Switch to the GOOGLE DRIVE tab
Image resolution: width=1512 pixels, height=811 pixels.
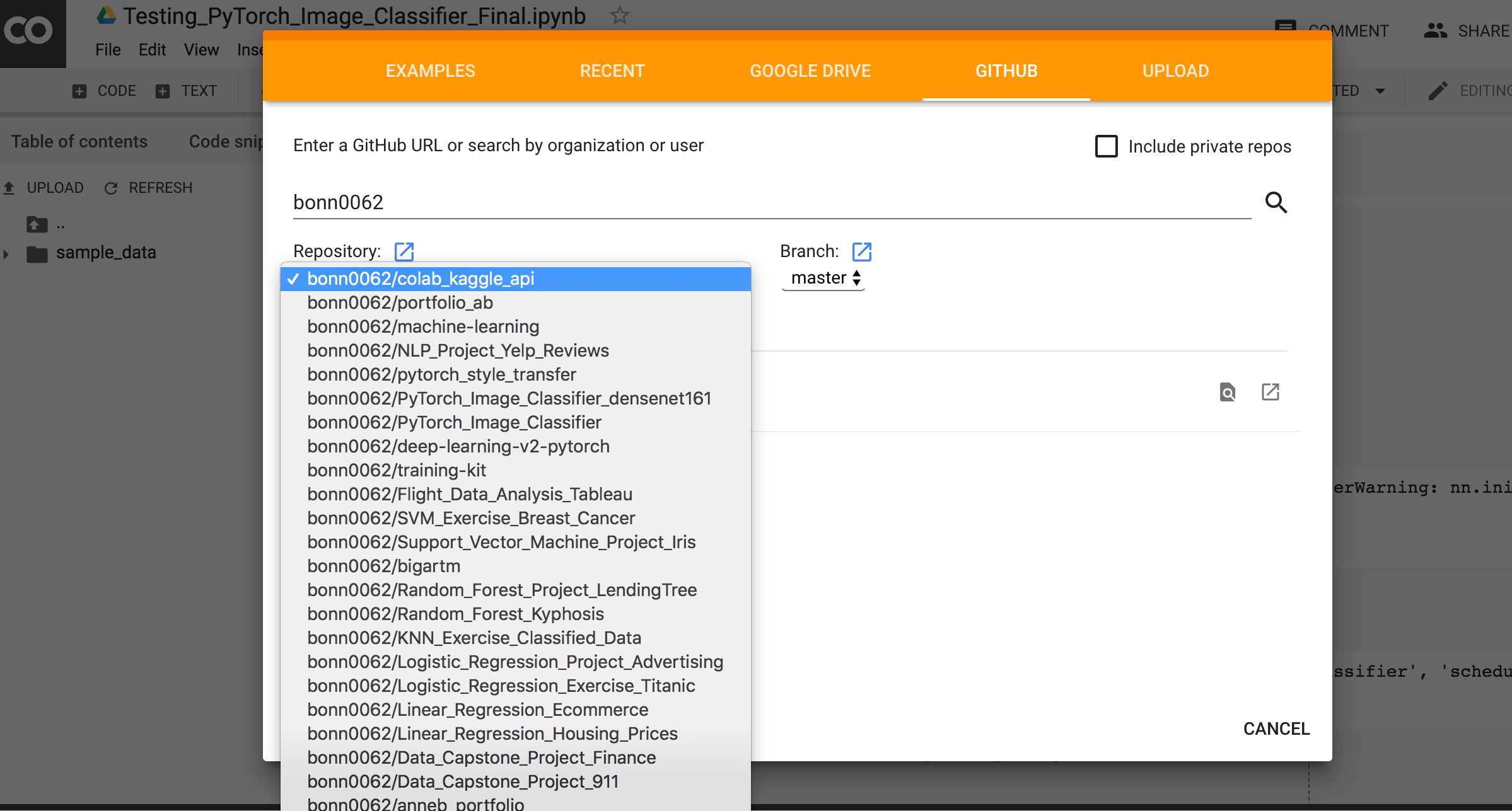810,71
